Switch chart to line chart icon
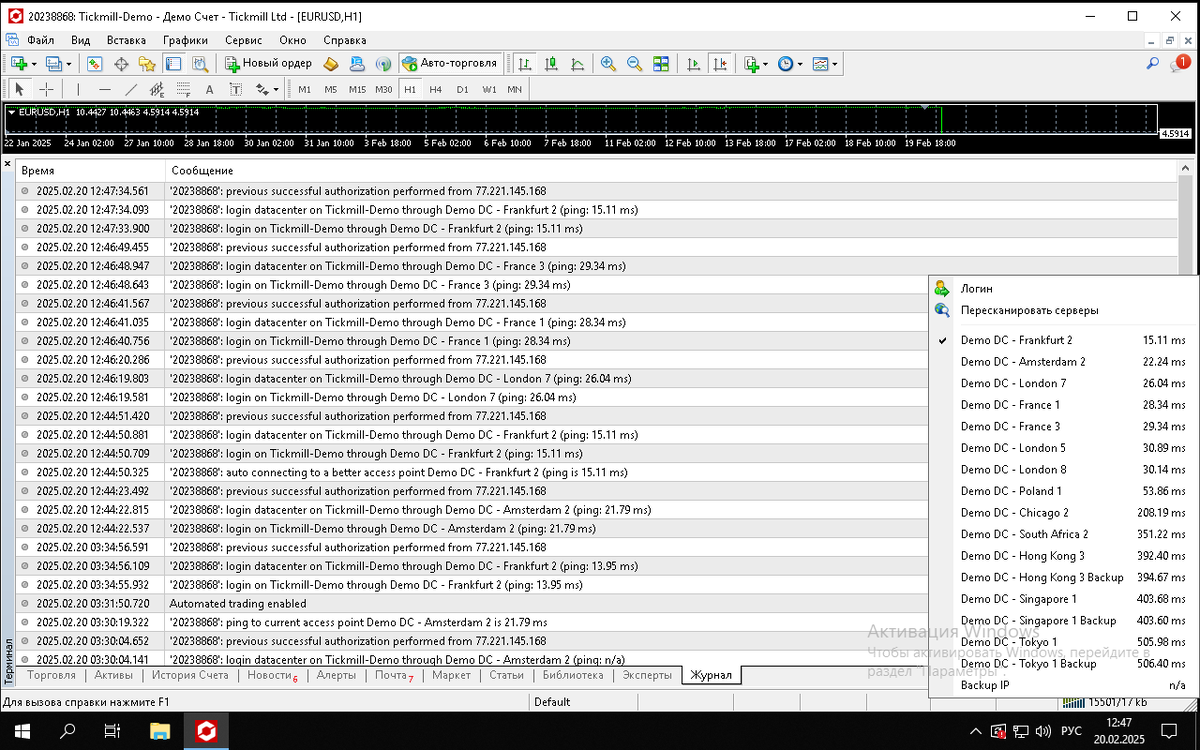This screenshot has width=1200, height=750. (x=577, y=63)
